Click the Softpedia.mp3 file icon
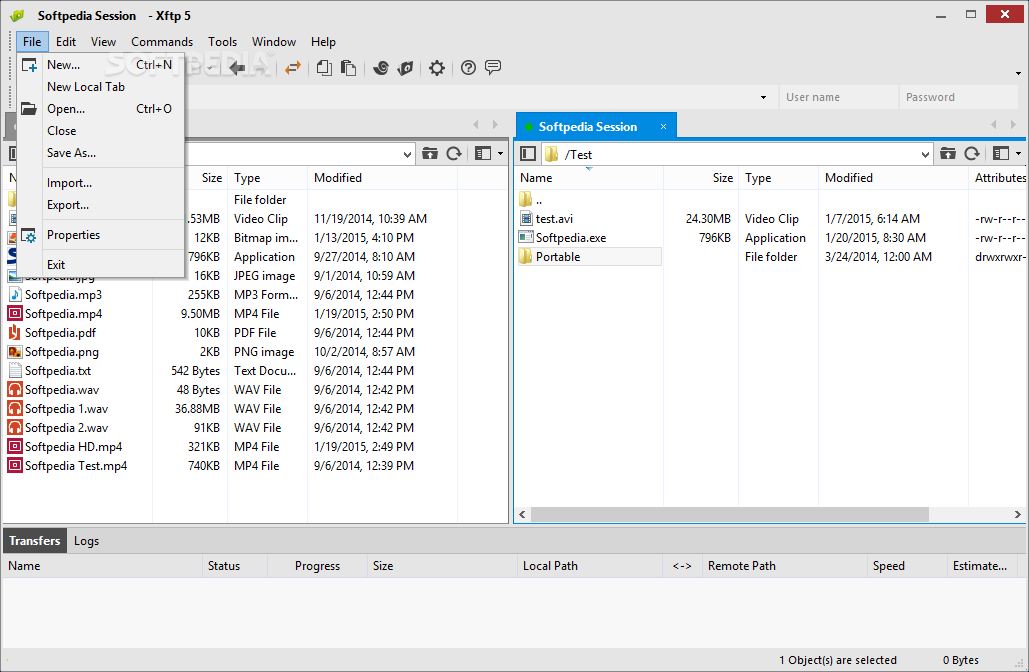 (x=14, y=295)
